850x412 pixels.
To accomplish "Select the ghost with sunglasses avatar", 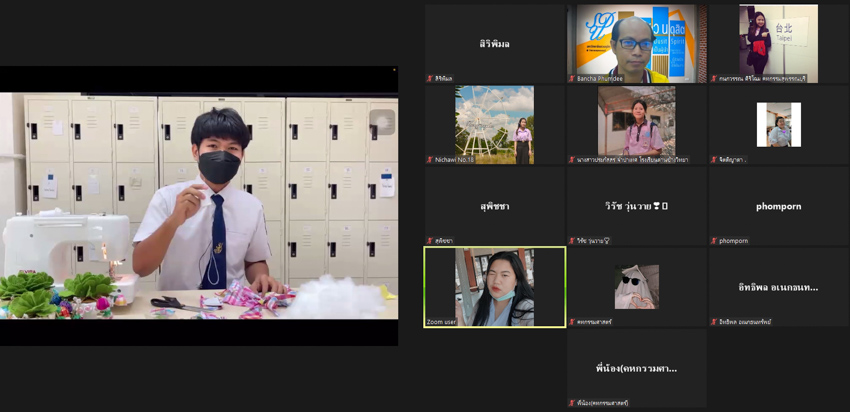I will coord(636,286).
